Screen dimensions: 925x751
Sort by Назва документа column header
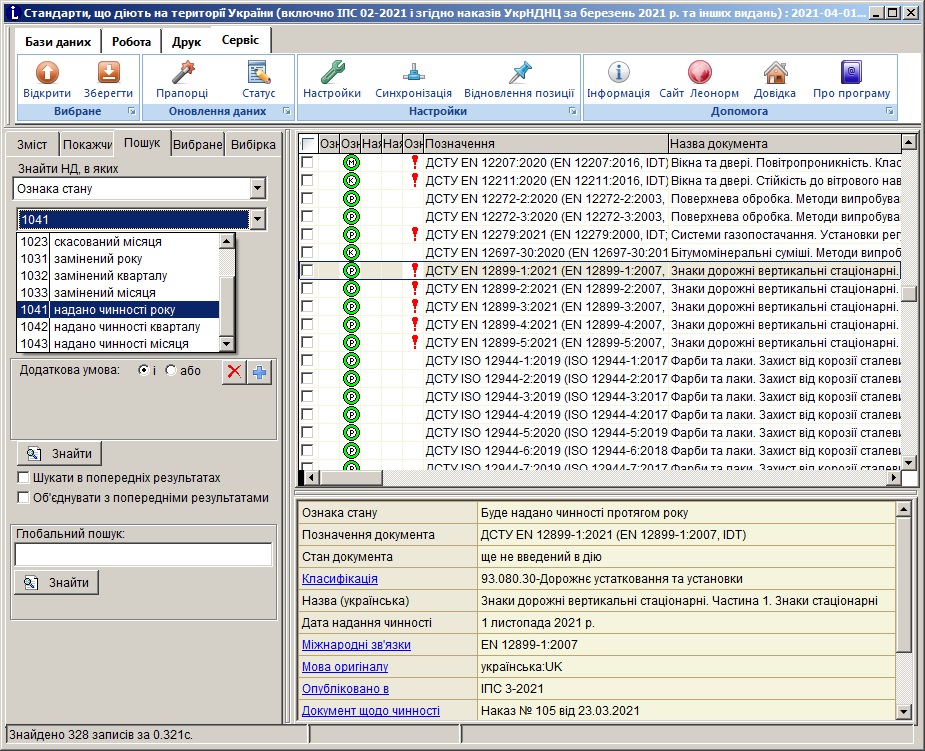785,143
